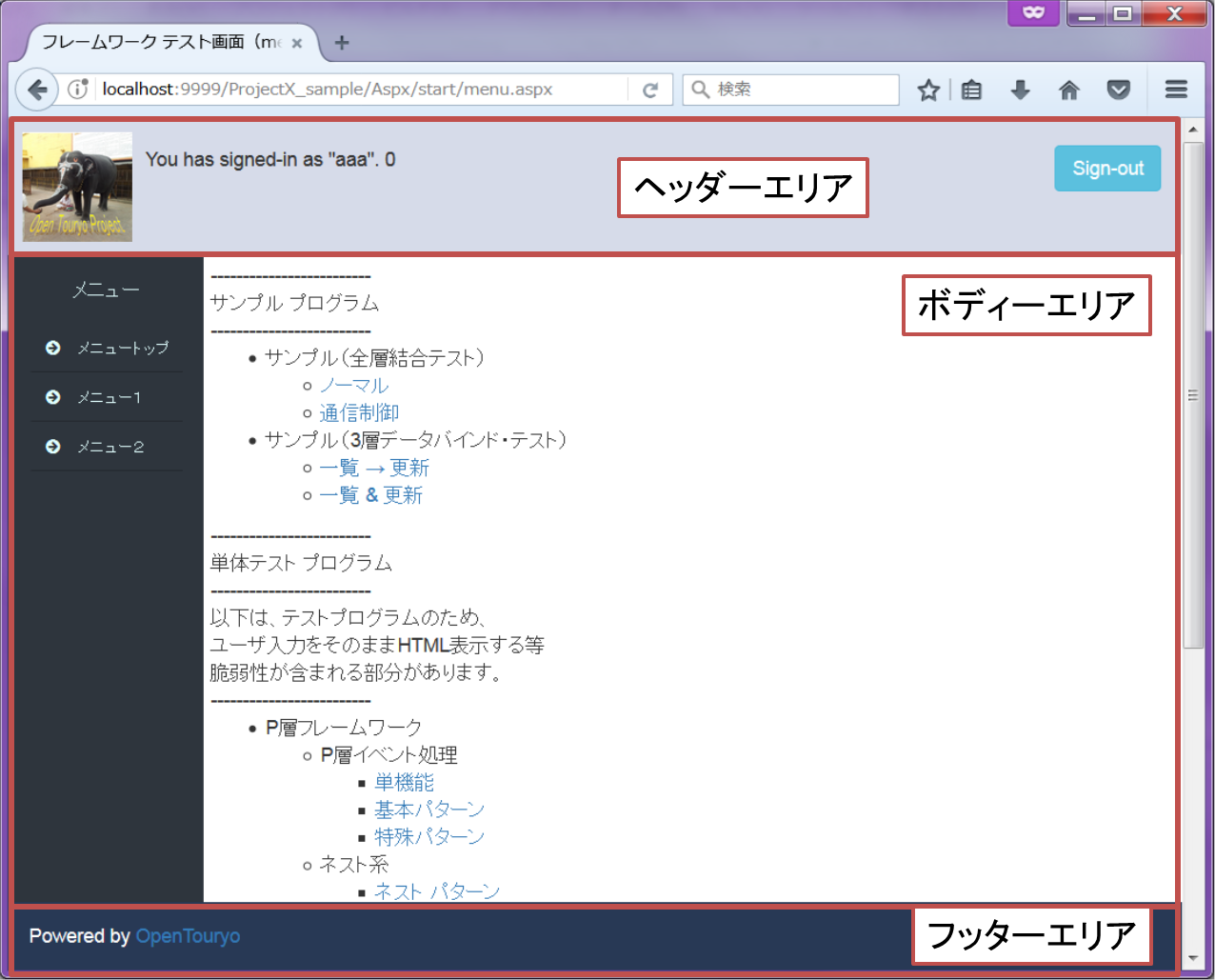Screen dimensions: 1215x980
Task: Expand メニュートップ via its arrow icon
Action: point(52,348)
